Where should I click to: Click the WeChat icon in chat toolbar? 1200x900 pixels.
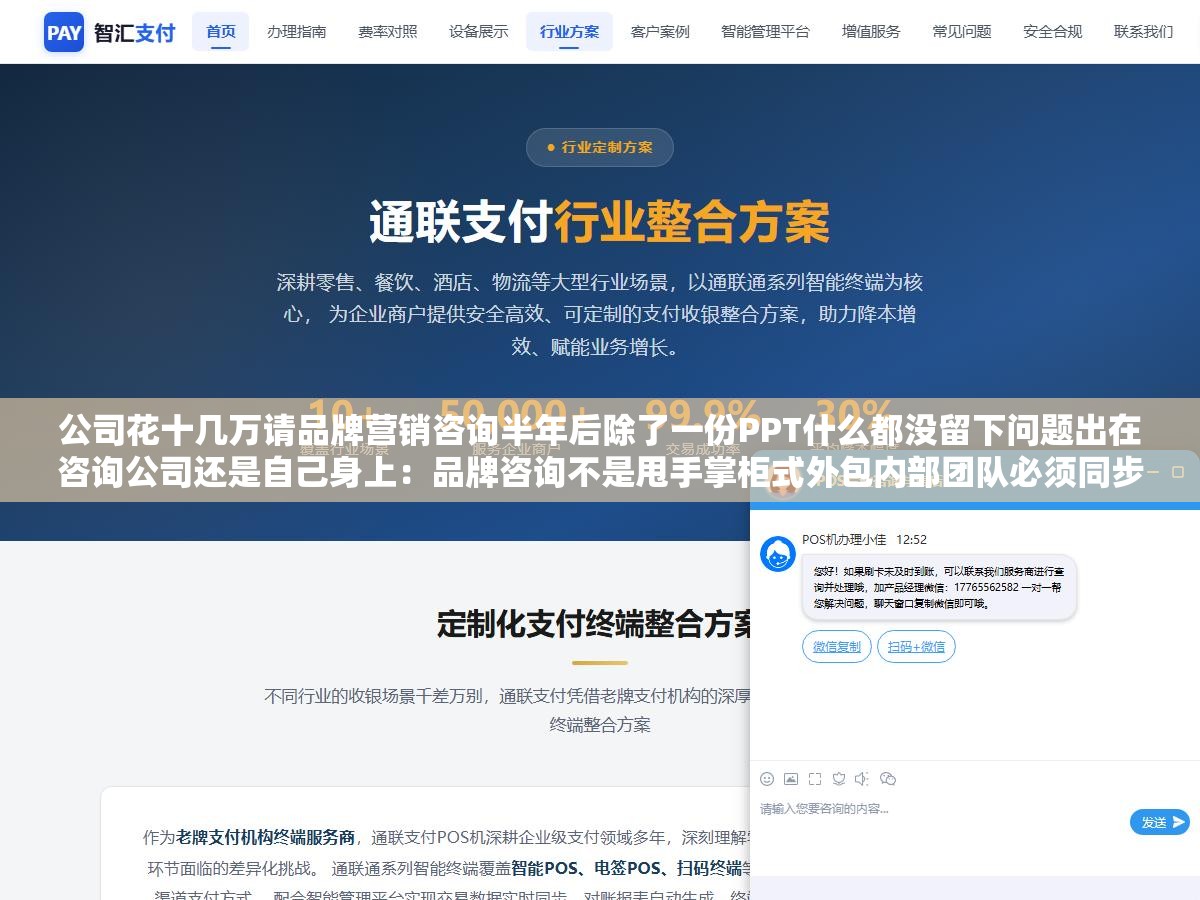(887, 778)
